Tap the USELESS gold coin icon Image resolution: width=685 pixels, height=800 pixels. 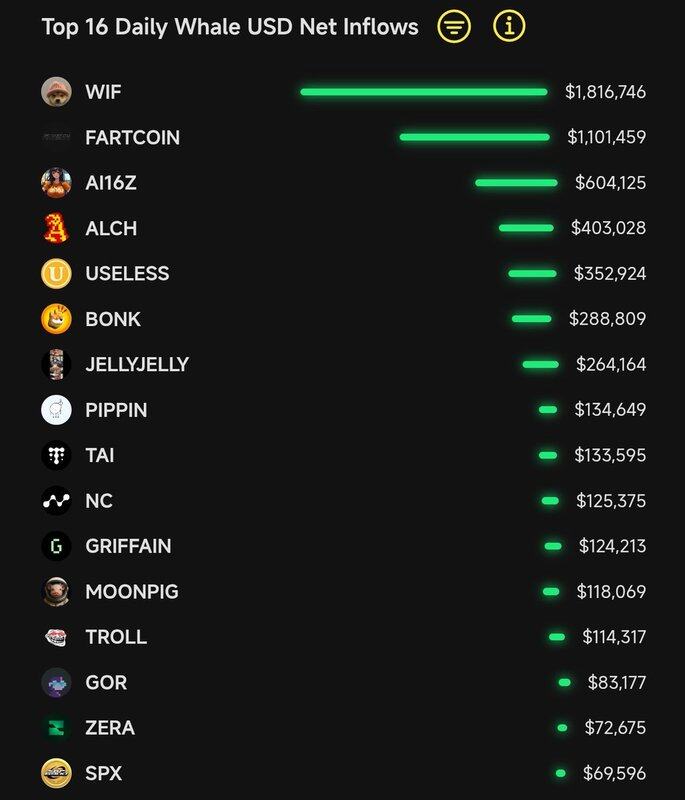(56, 273)
